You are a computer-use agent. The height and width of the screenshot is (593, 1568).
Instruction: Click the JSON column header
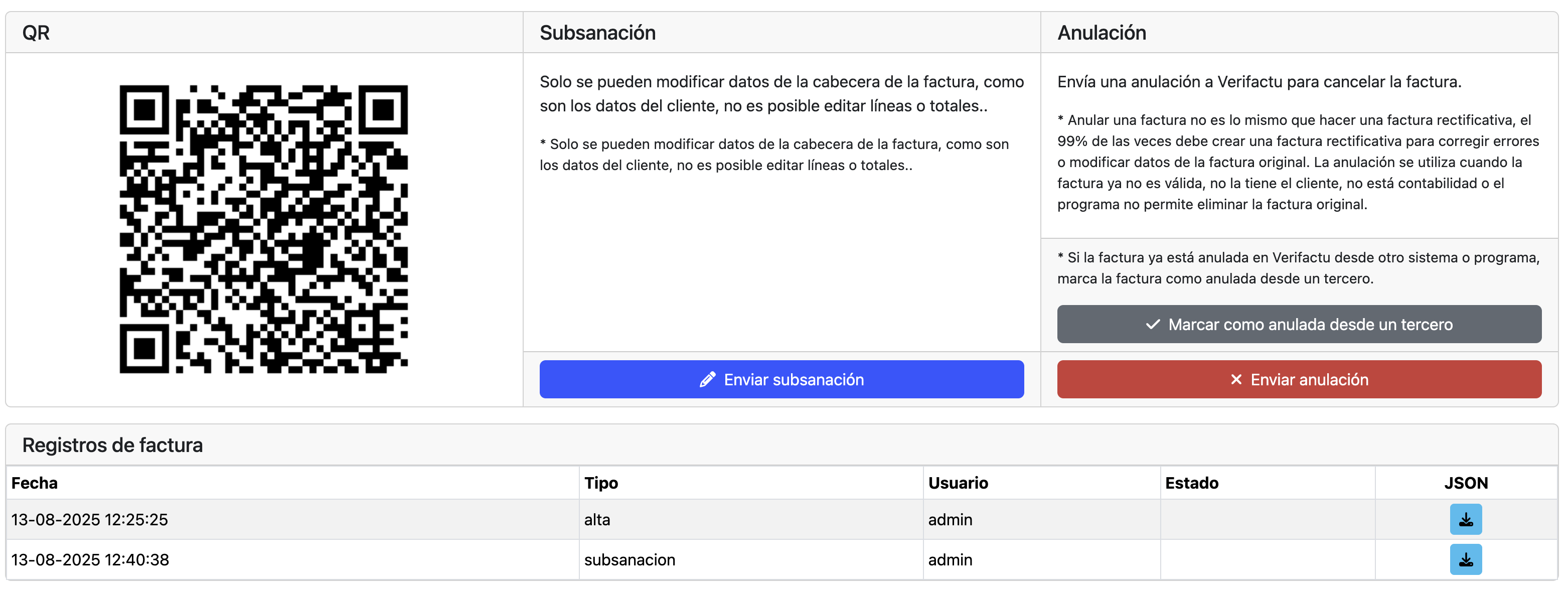(x=1466, y=483)
